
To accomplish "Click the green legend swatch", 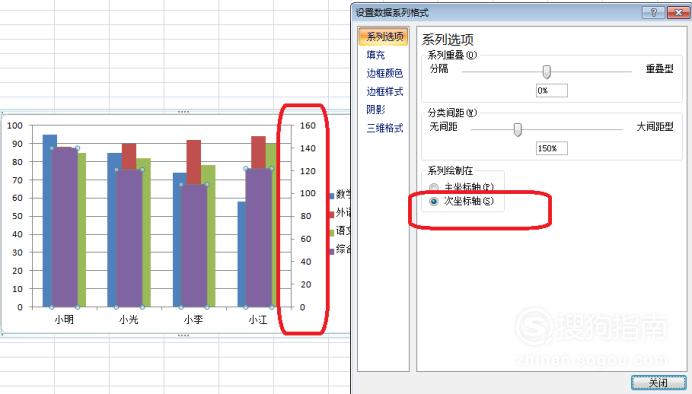I will coord(331,232).
